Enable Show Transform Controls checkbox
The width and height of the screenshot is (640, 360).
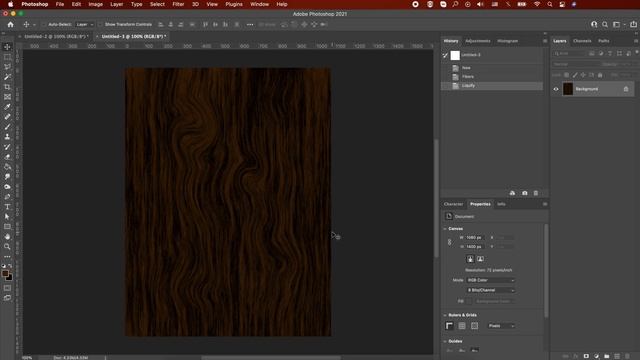click(x=100, y=24)
